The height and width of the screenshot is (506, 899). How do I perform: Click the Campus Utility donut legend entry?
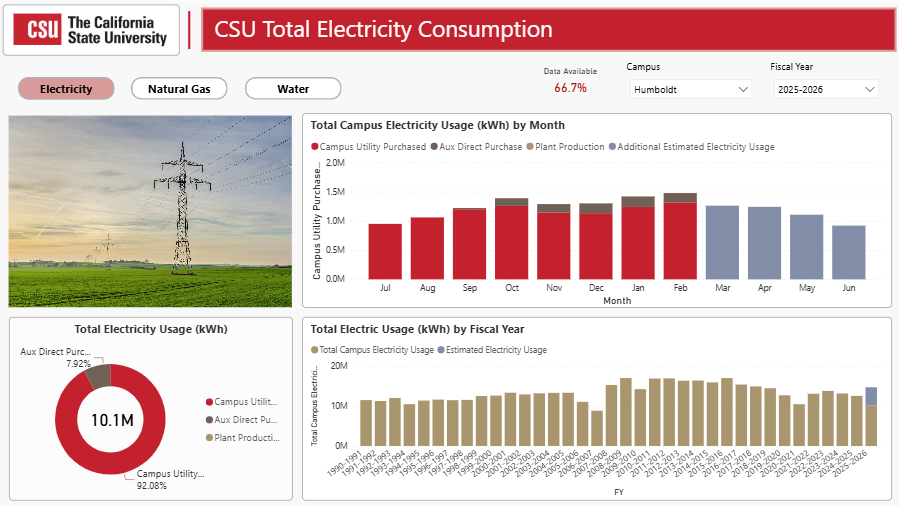click(x=241, y=402)
